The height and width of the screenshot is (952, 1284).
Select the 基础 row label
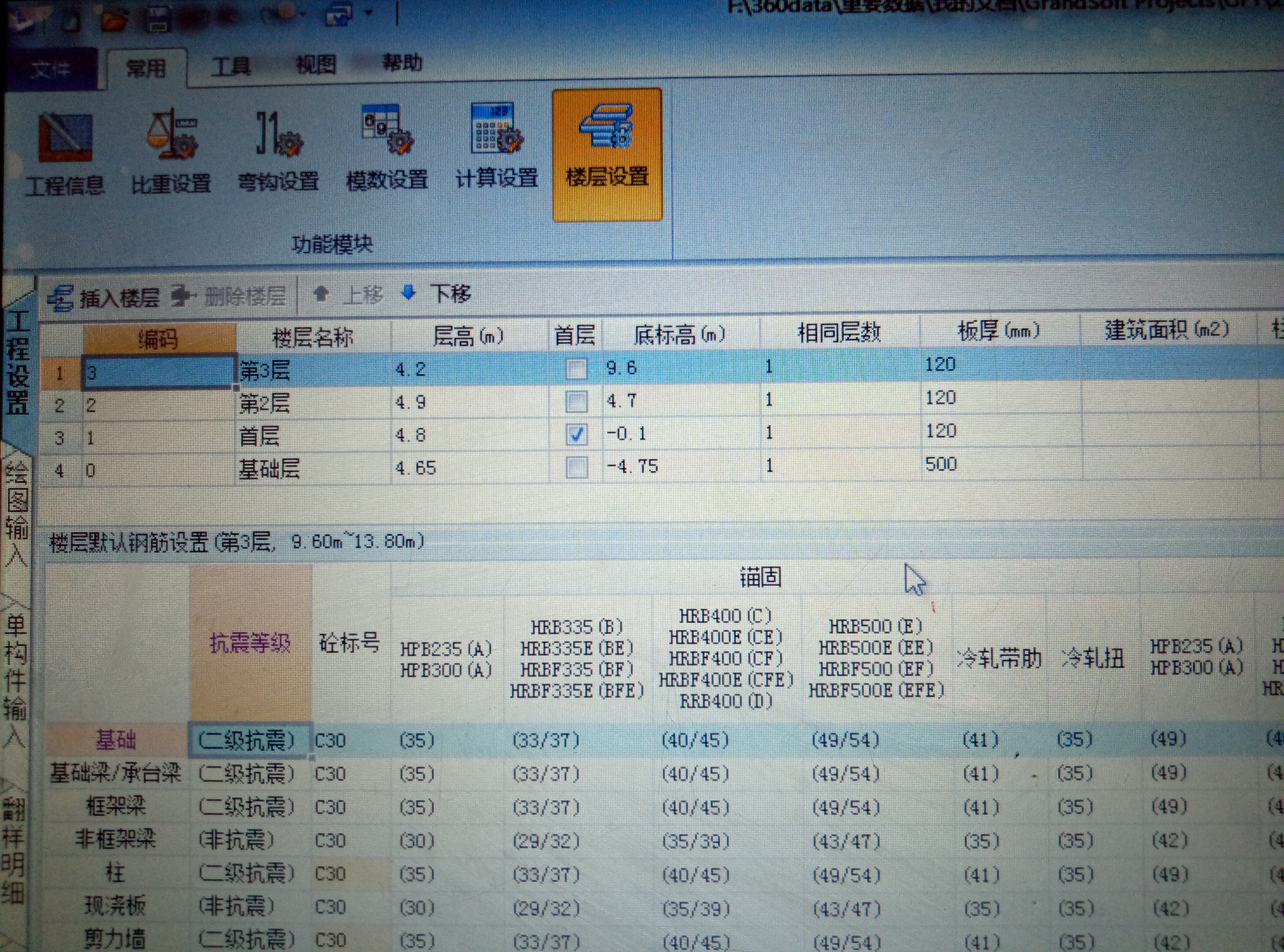pos(117,739)
